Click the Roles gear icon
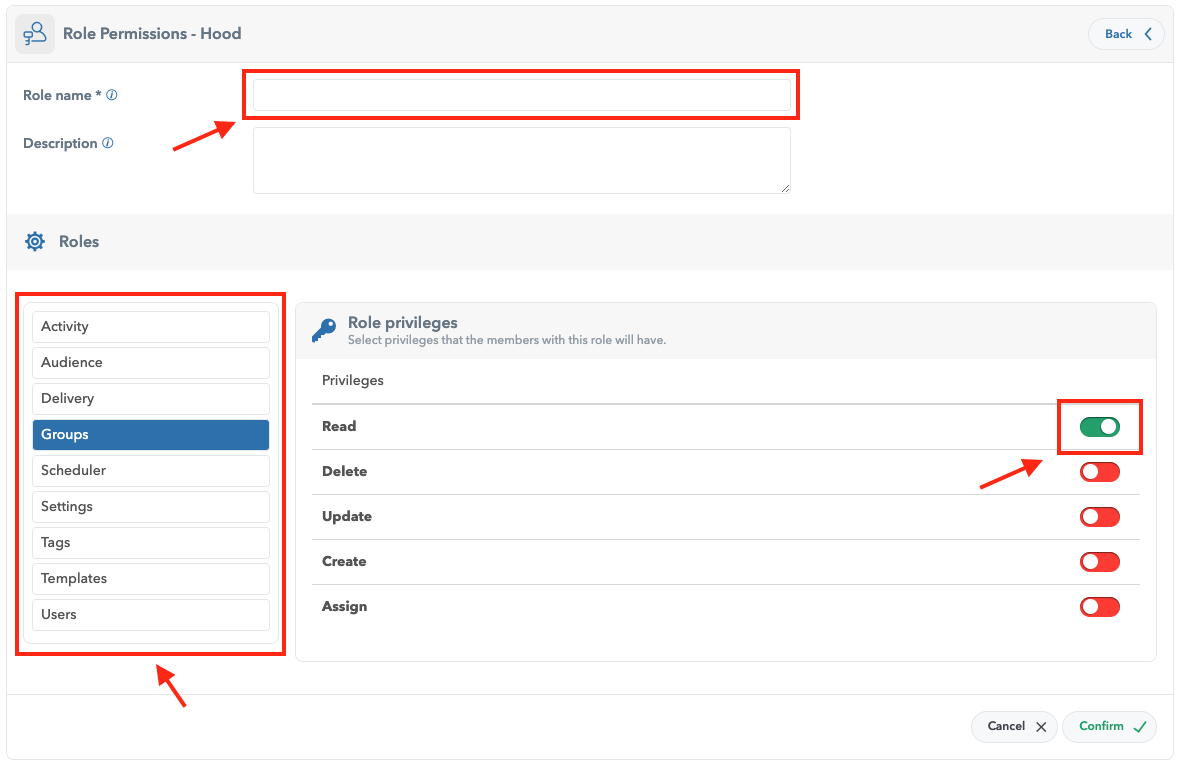This screenshot has width=1179, height=765. 35,241
